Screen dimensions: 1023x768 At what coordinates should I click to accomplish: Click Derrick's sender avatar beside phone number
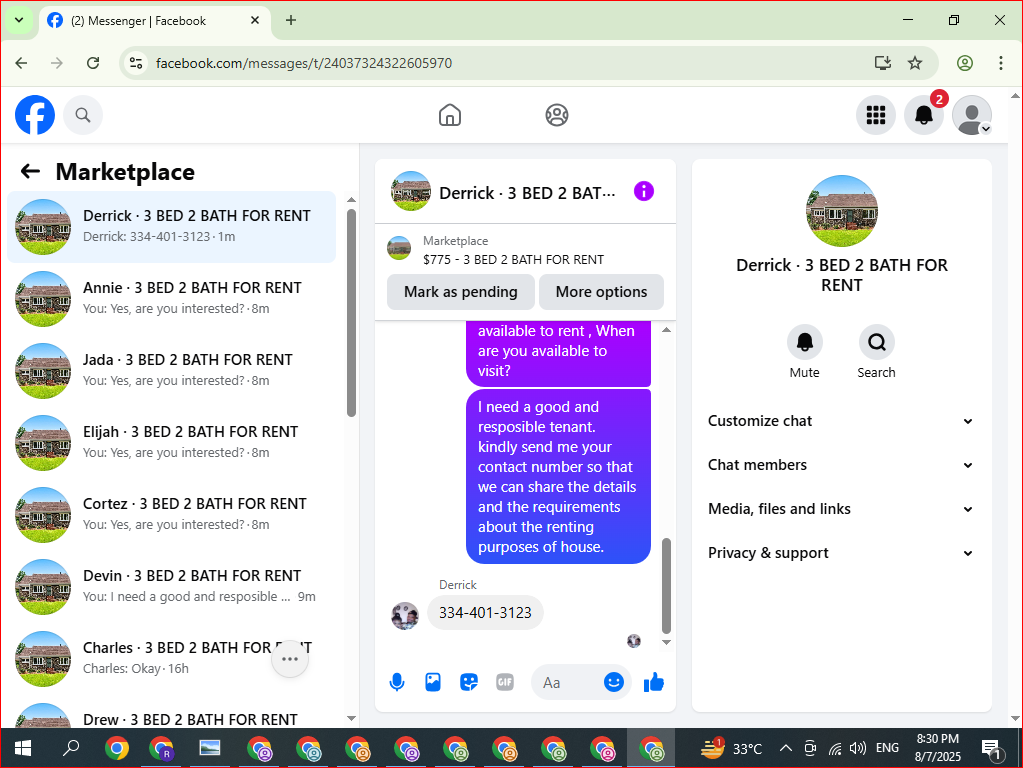pyautogui.click(x=405, y=615)
